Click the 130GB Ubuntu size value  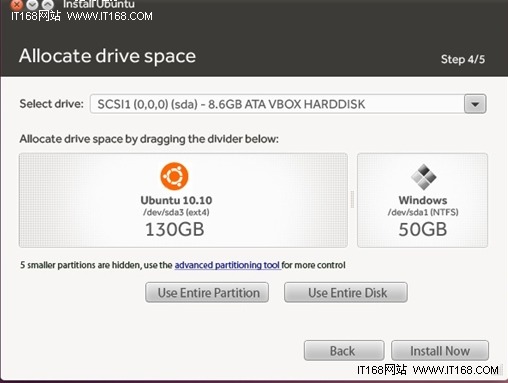point(175,229)
